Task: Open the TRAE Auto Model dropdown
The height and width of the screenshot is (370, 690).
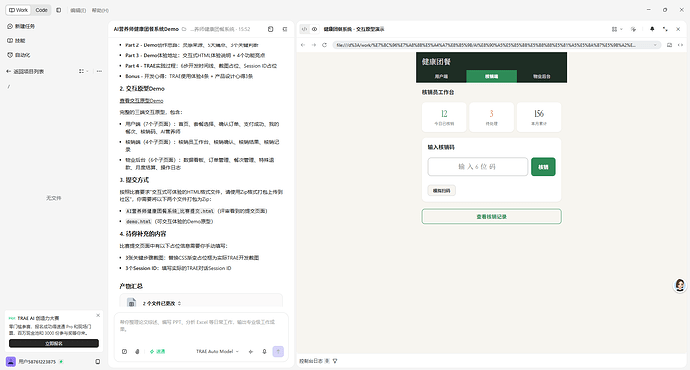Action: pyautogui.click(x=217, y=352)
